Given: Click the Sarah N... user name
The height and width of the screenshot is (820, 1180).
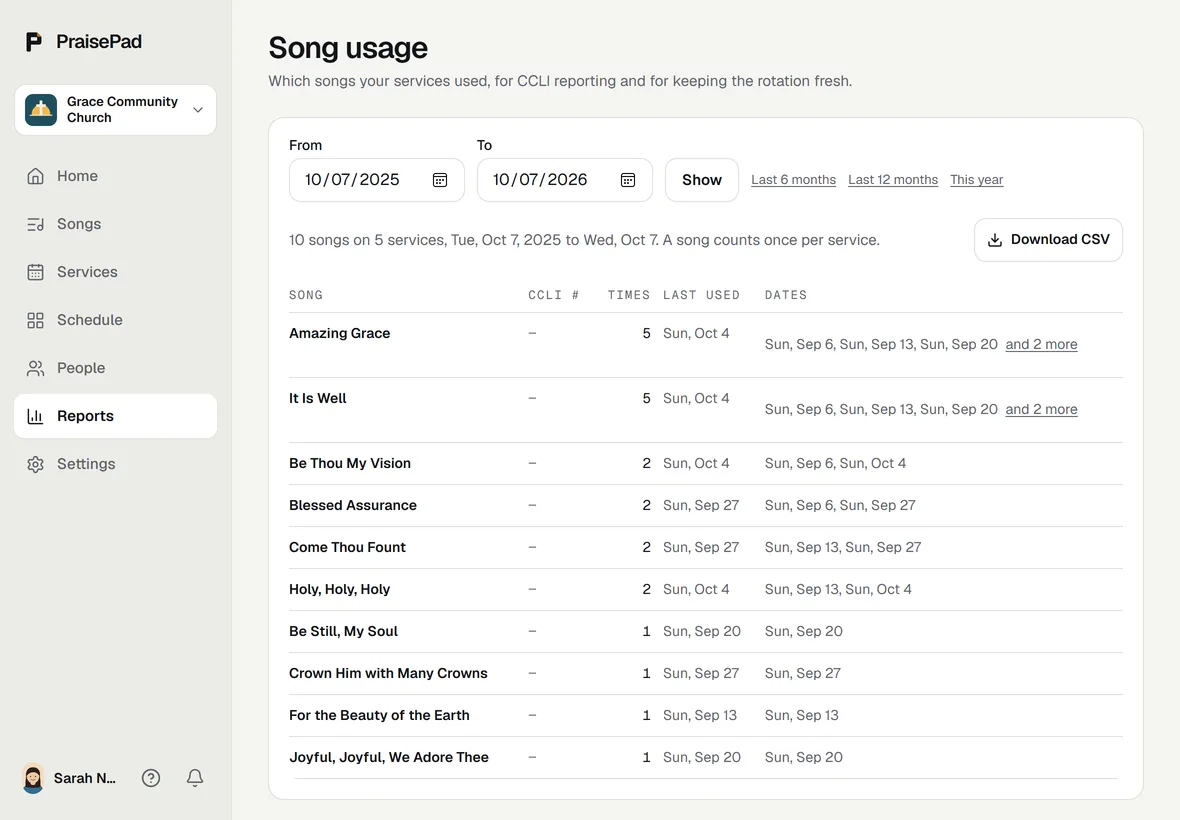Looking at the screenshot, I should [84, 779].
